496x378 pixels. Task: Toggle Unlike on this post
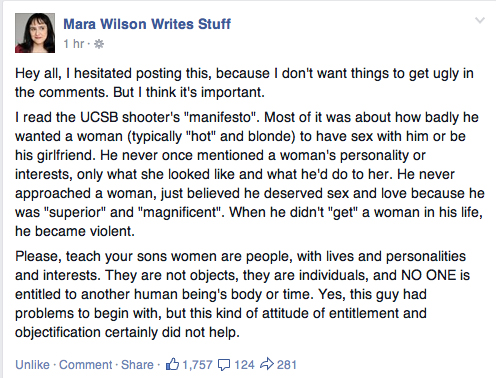click(x=32, y=365)
